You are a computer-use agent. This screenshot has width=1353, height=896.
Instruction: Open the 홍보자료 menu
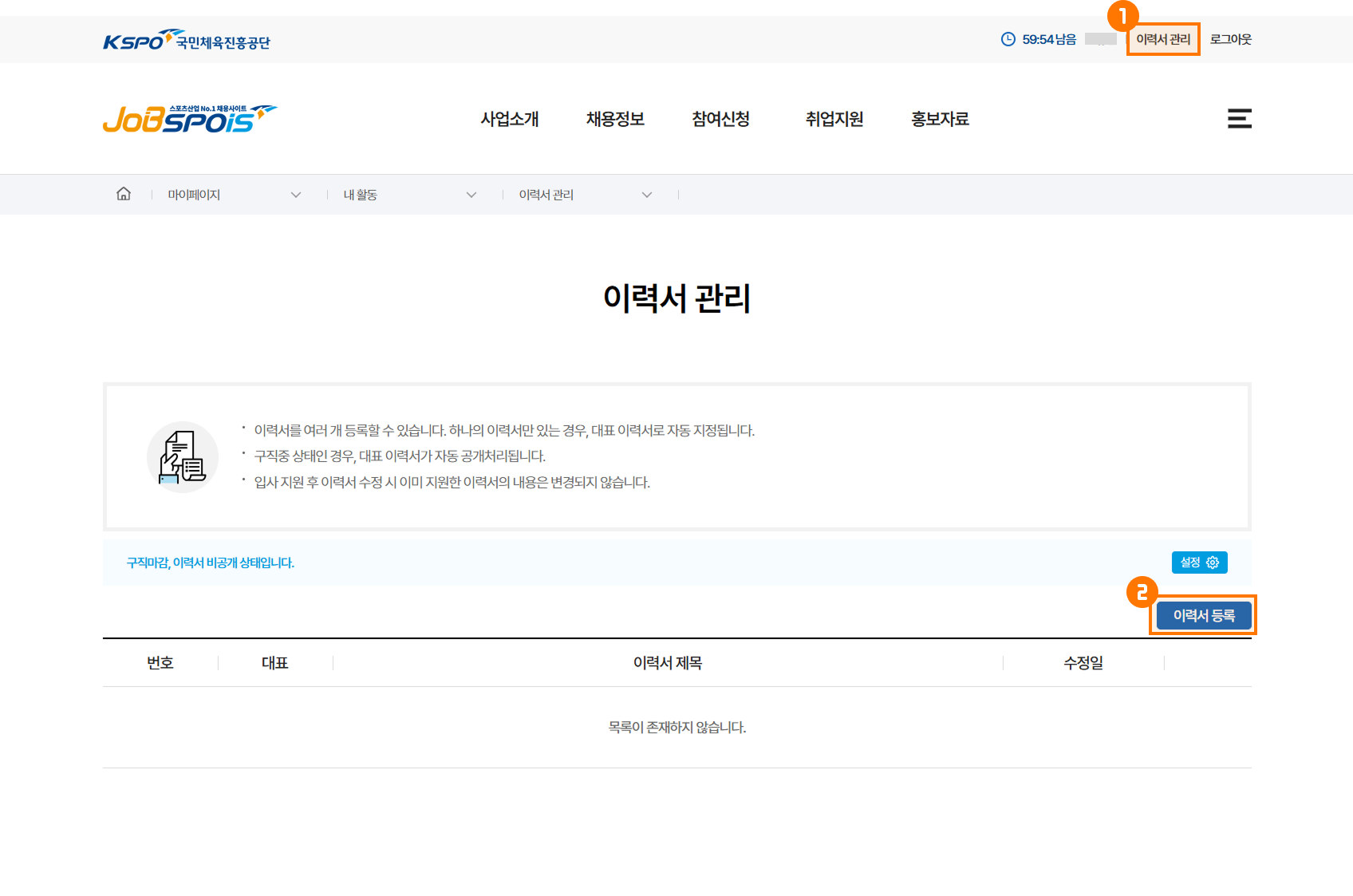940,119
